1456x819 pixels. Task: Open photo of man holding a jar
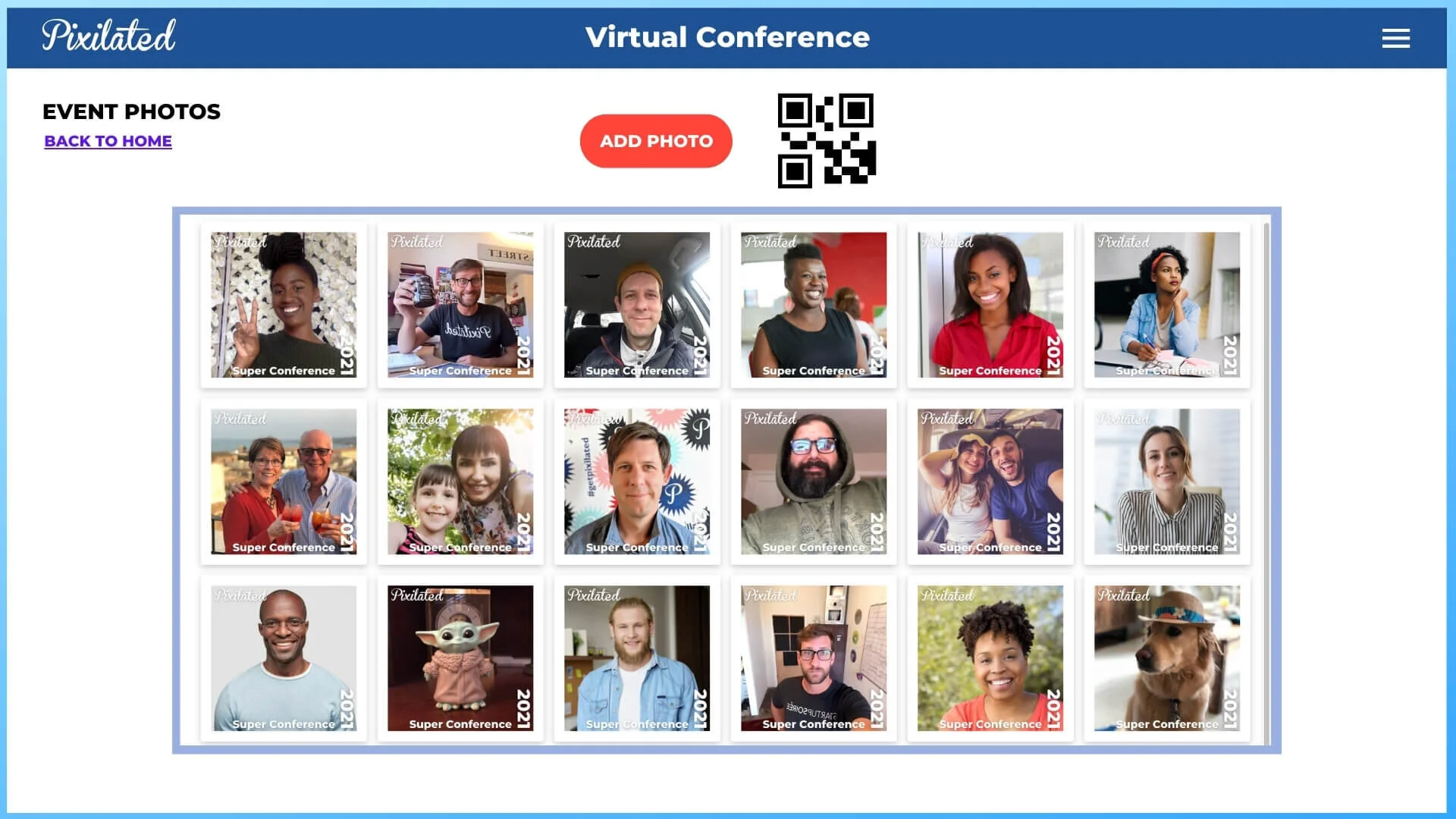[460, 305]
